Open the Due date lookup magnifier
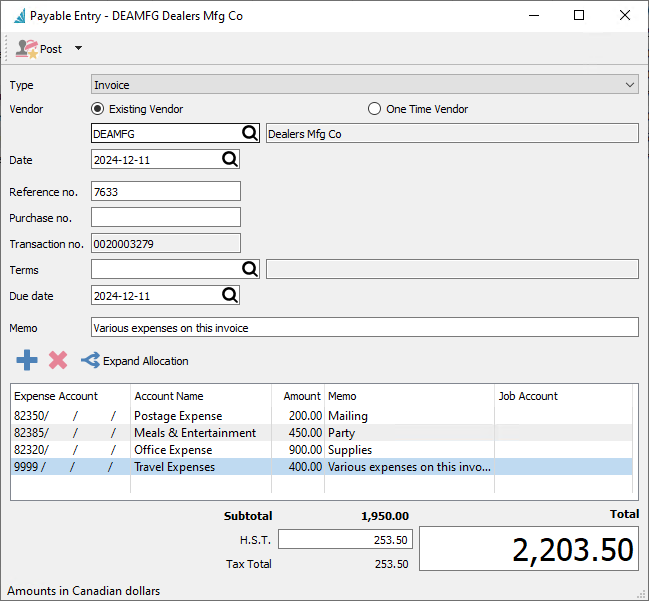The width and height of the screenshot is (649, 601). click(x=230, y=295)
